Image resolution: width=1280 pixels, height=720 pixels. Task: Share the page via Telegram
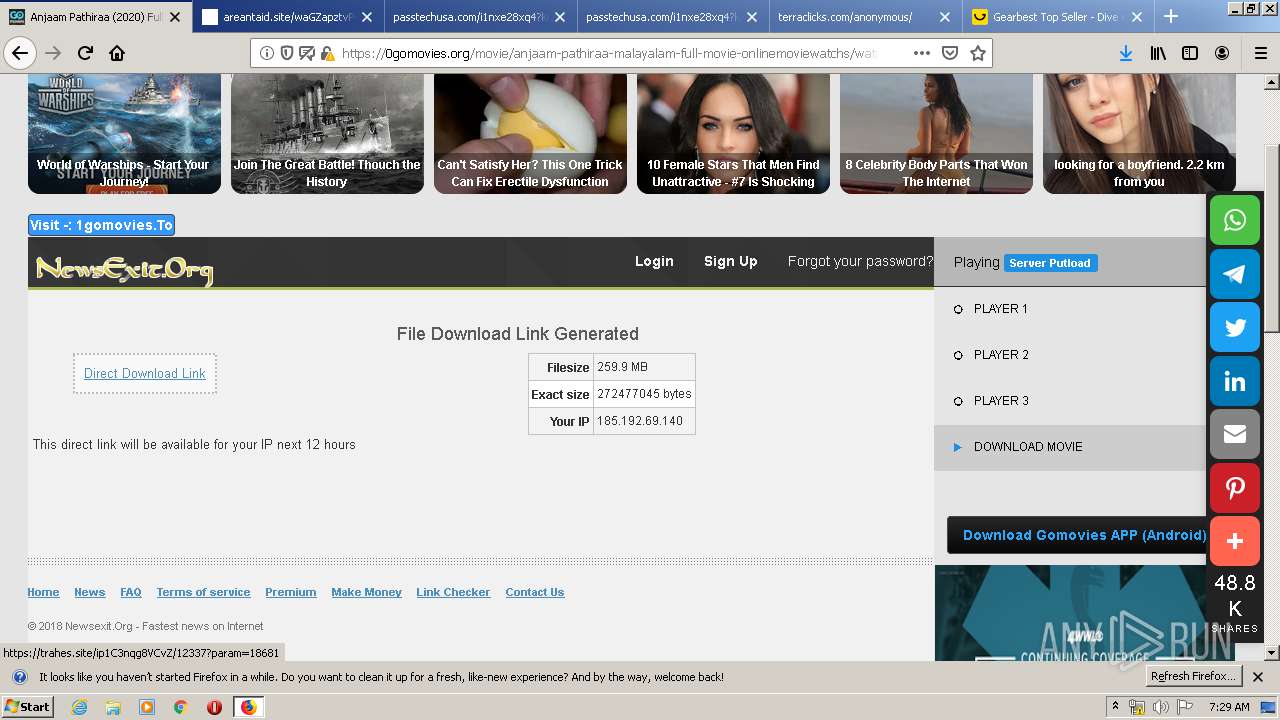[x=1235, y=274]
